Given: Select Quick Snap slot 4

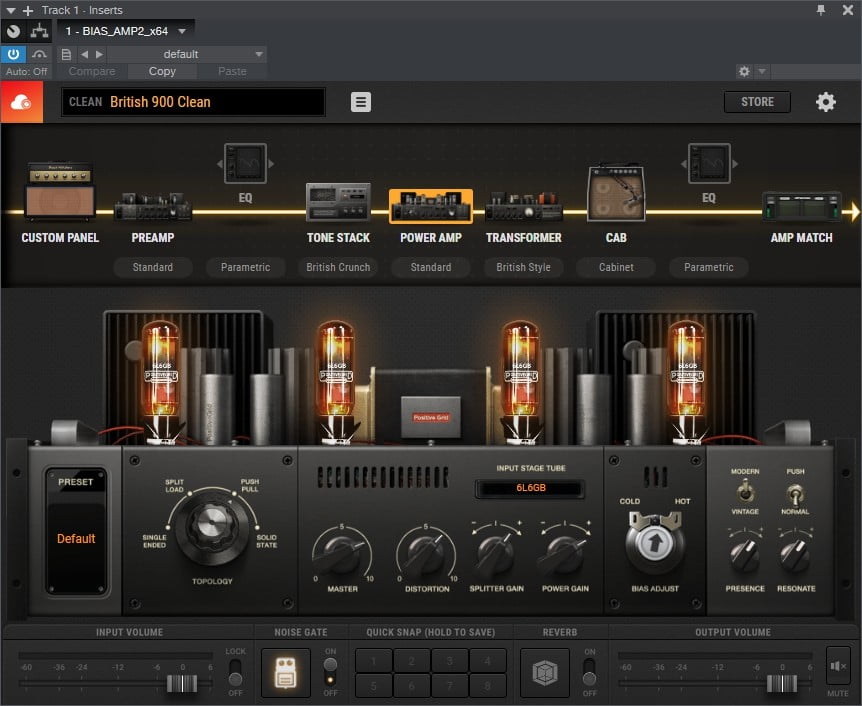Looking at the screenshot, I should click(488, 661).
